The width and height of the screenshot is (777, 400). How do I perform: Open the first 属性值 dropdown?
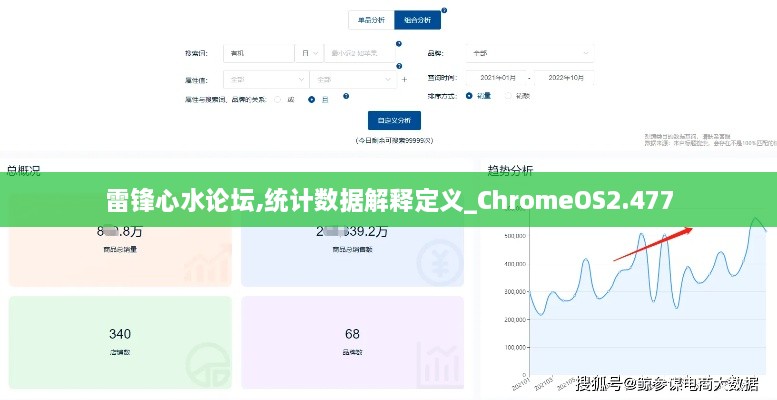pyautogui.click(x=266, y=79)
